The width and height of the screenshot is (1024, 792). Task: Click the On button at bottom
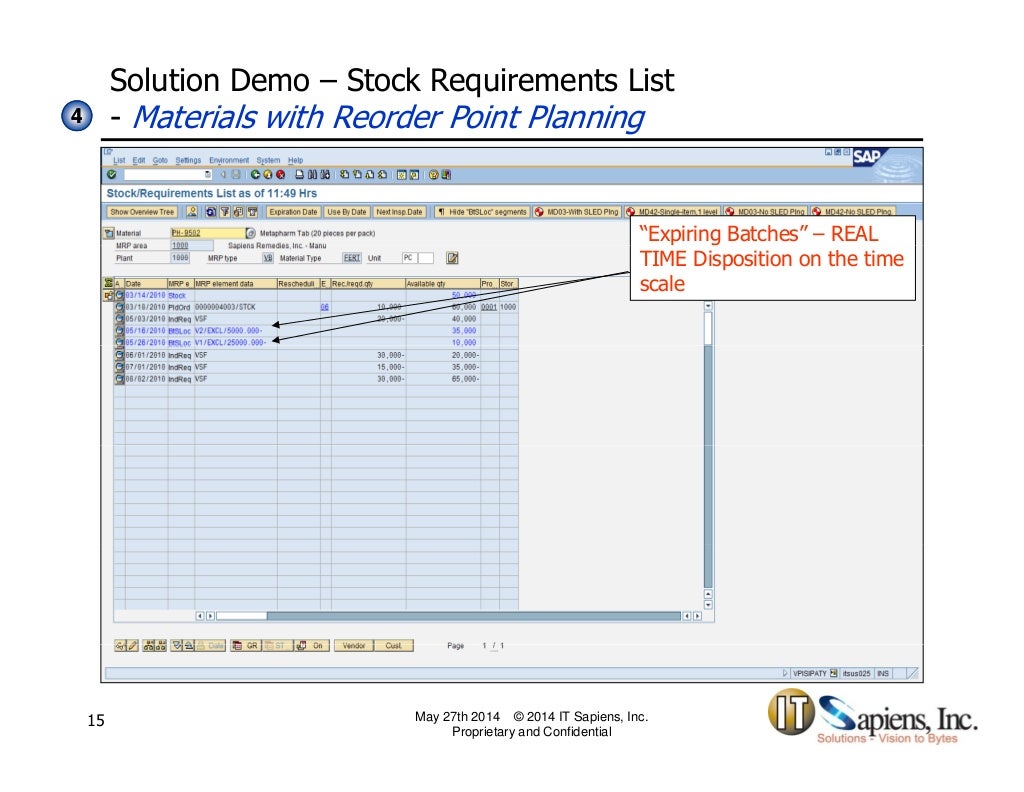pyautogui.click(x=312, y=646)
